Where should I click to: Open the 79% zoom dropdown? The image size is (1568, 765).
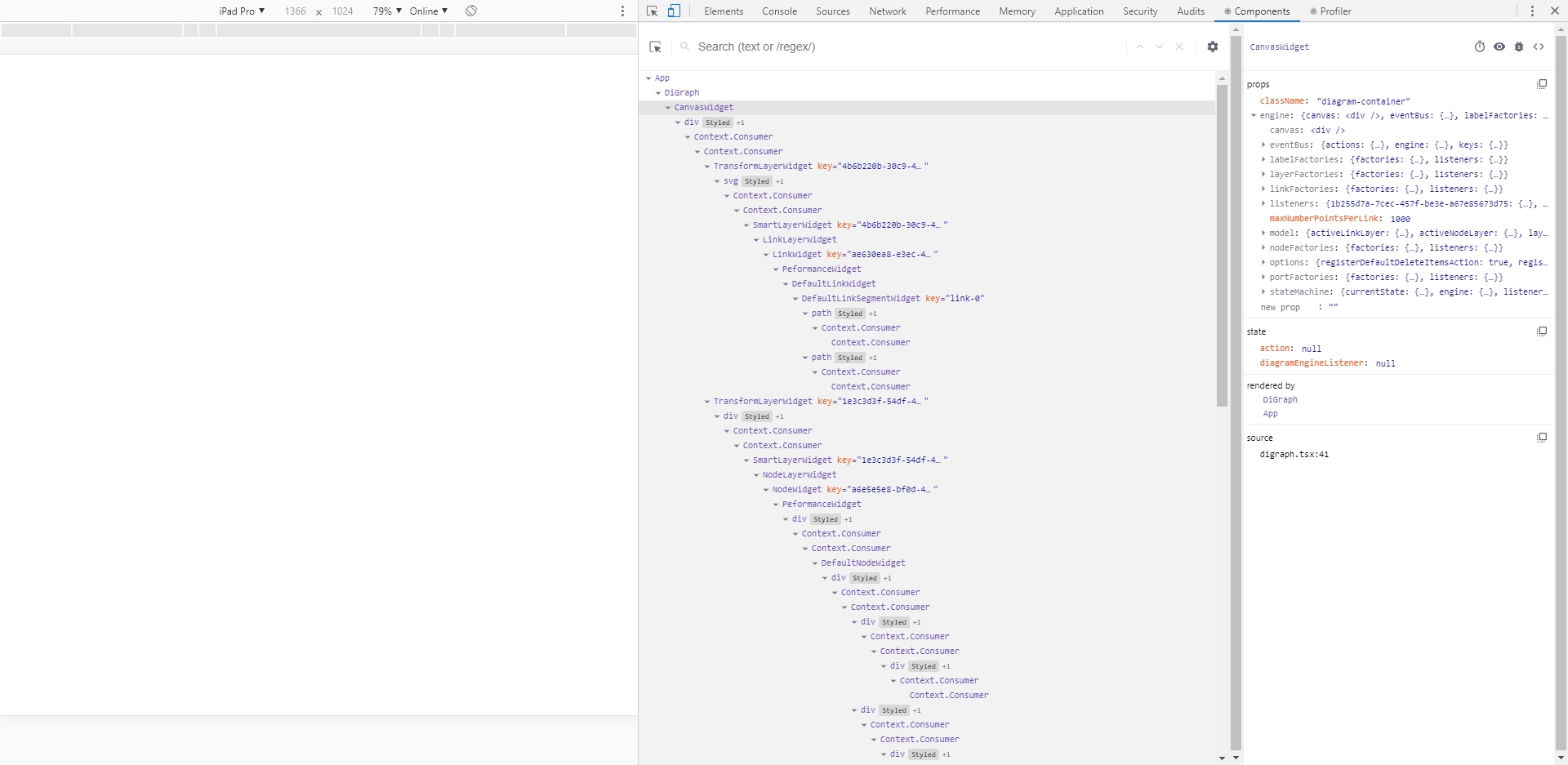pyautogui.click(x=387, y=11)
